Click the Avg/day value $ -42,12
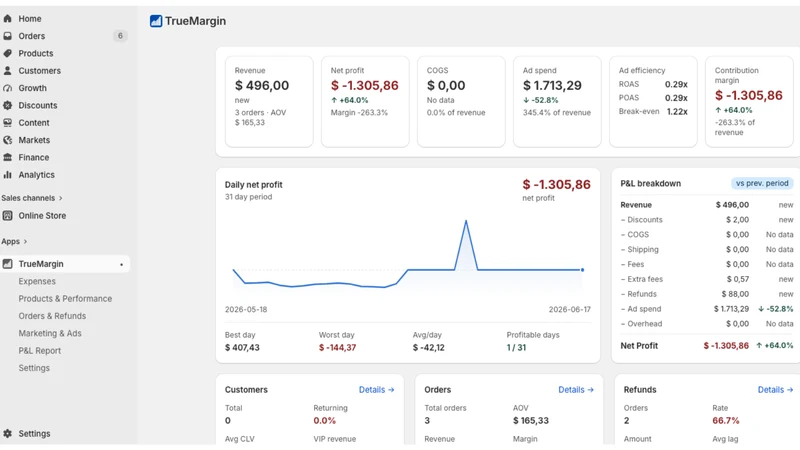This screenshot has width=800, height=450. pos(429,347)
